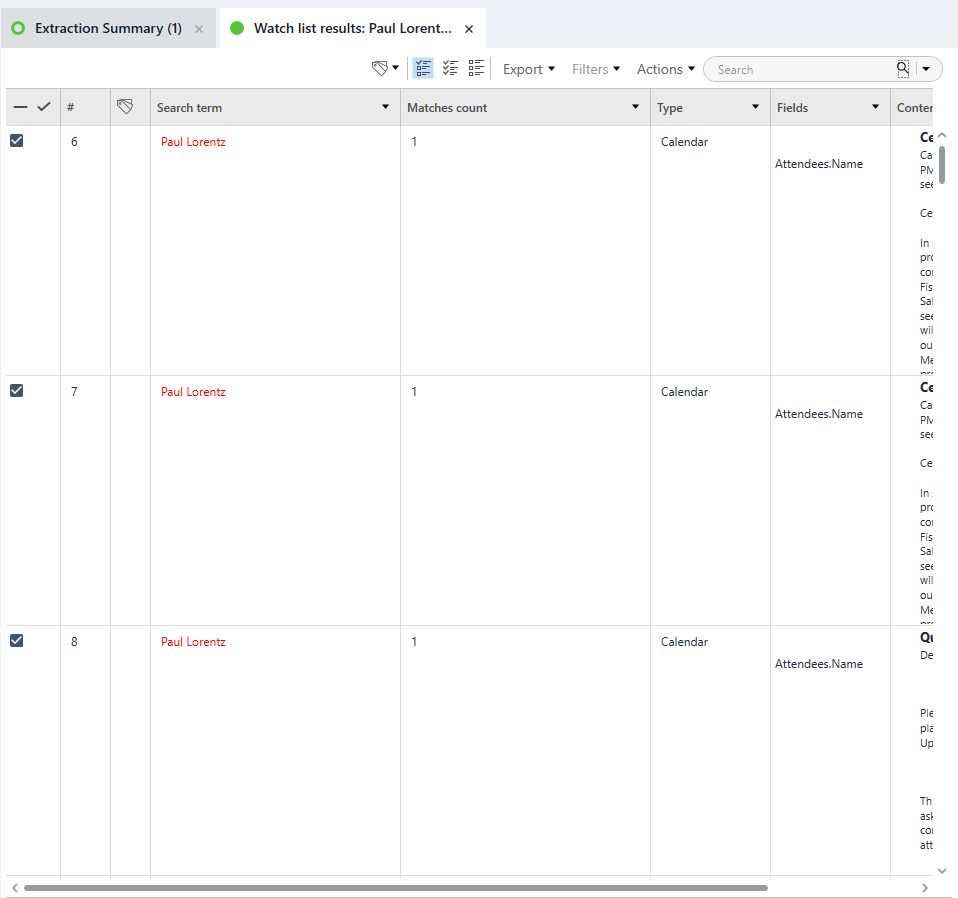Switch to the Extraction Summary (1) tab
The height and width of the screenshot is (898, 958).
pos(108,29)
